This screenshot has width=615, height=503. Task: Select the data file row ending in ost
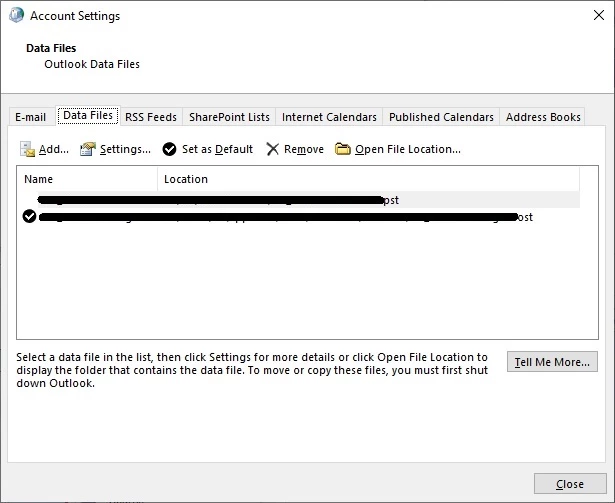298,217
